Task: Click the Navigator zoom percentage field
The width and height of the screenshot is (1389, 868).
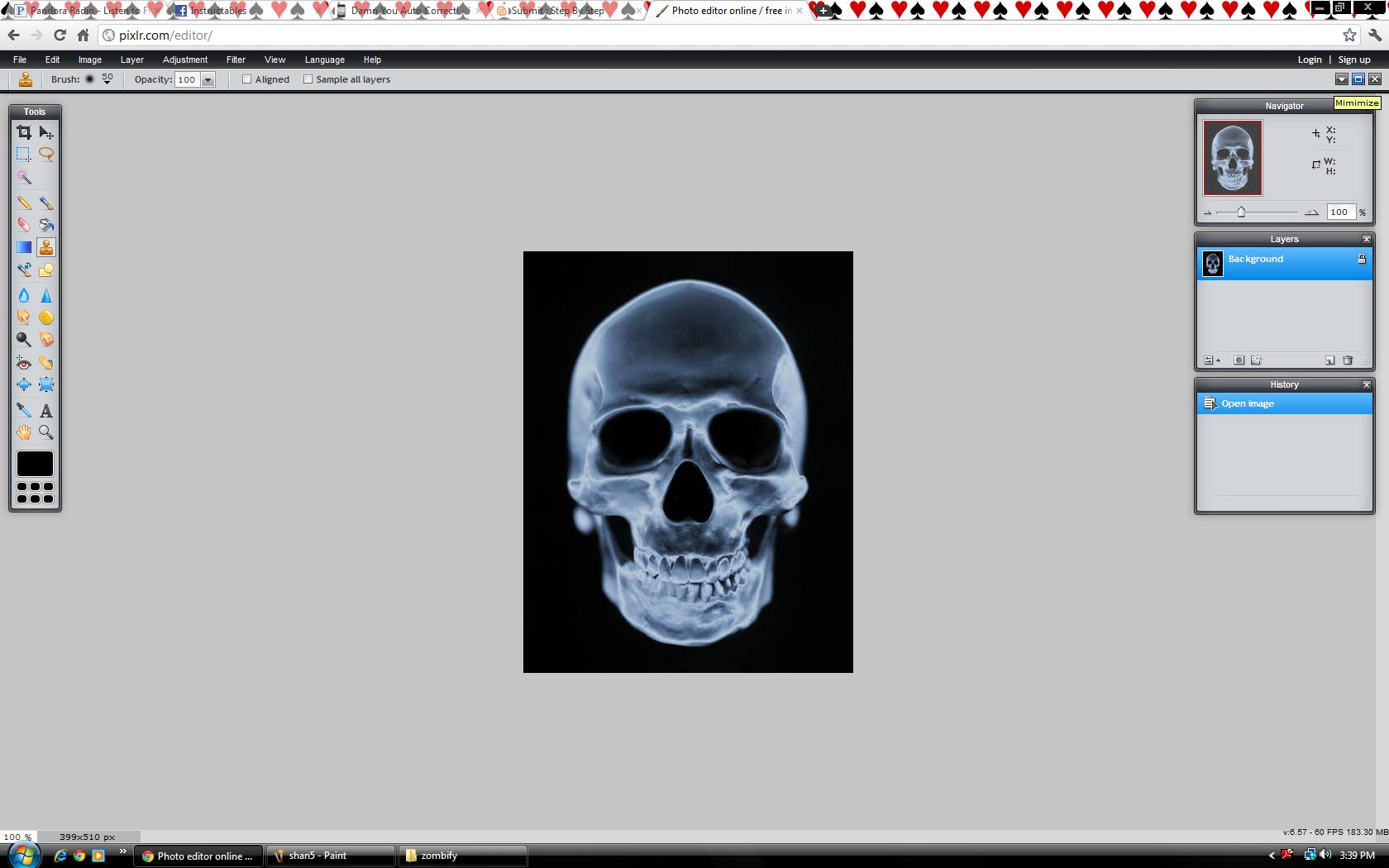Action: [x=1341, y=212]
